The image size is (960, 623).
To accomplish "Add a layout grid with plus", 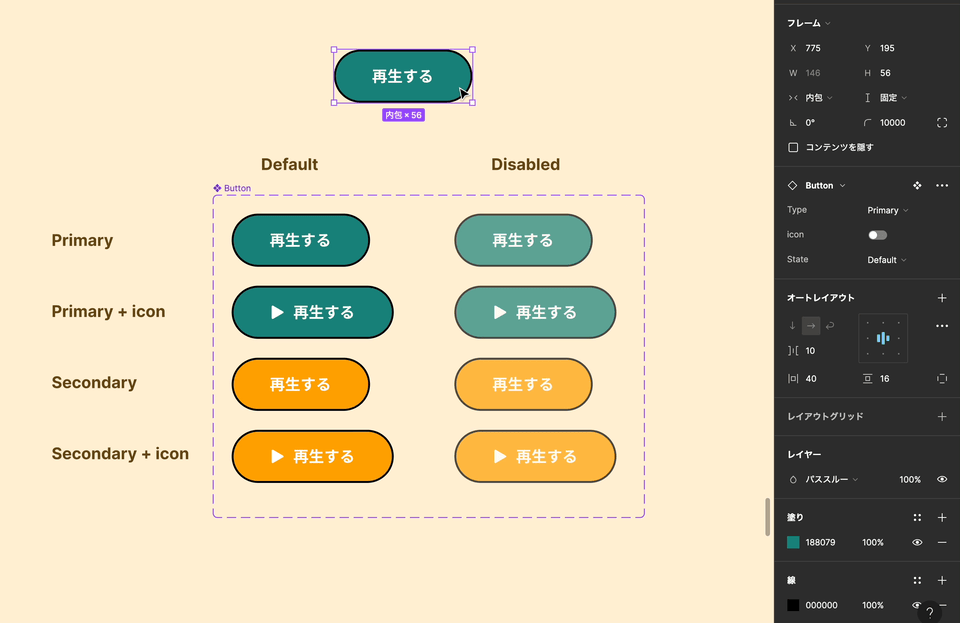I will coord(942,417).
